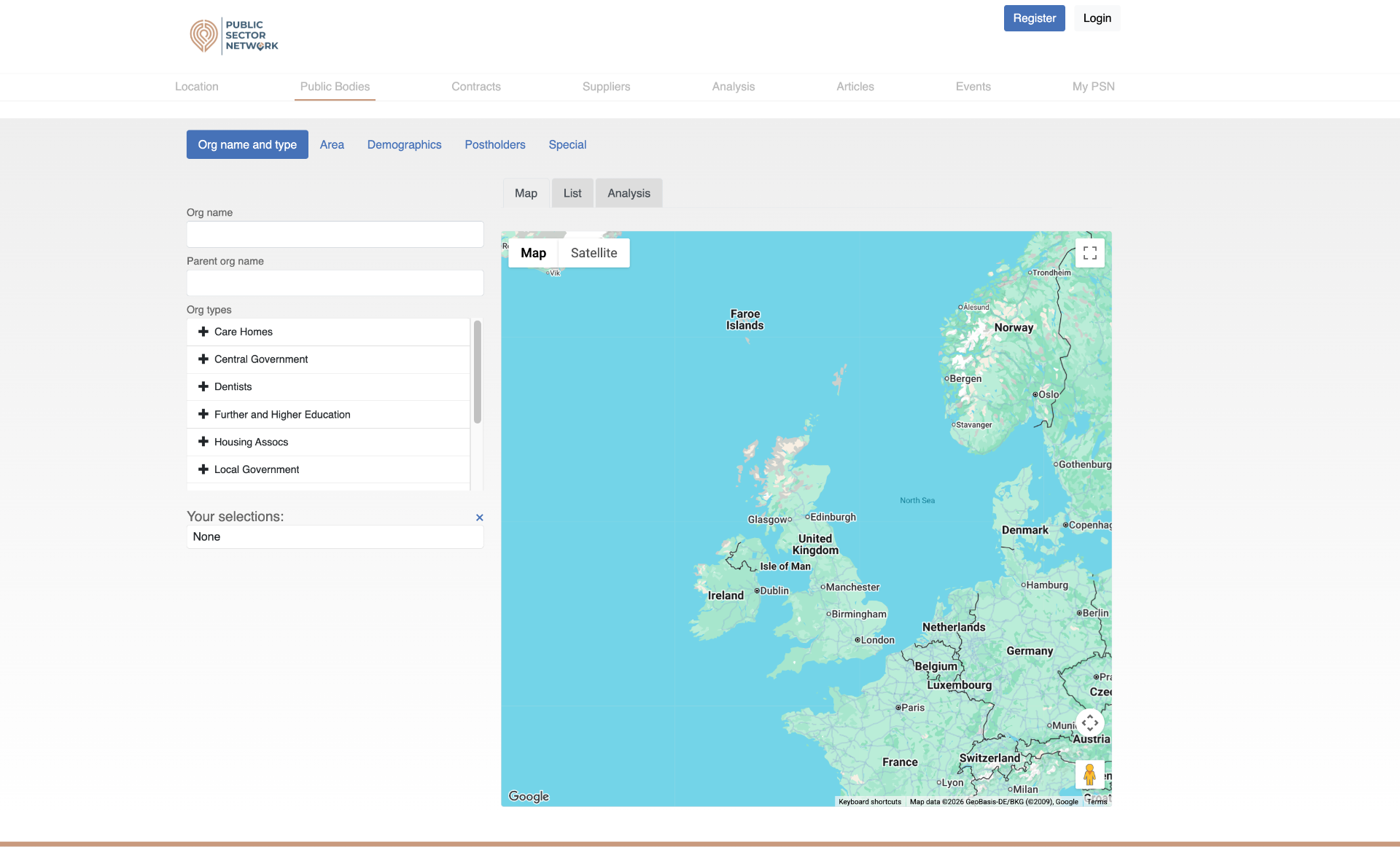The width and height of the screenshot is (1400, 847).
Task: Focus the Org name input field
Action: pyautogui.click(x=335, y=235)
